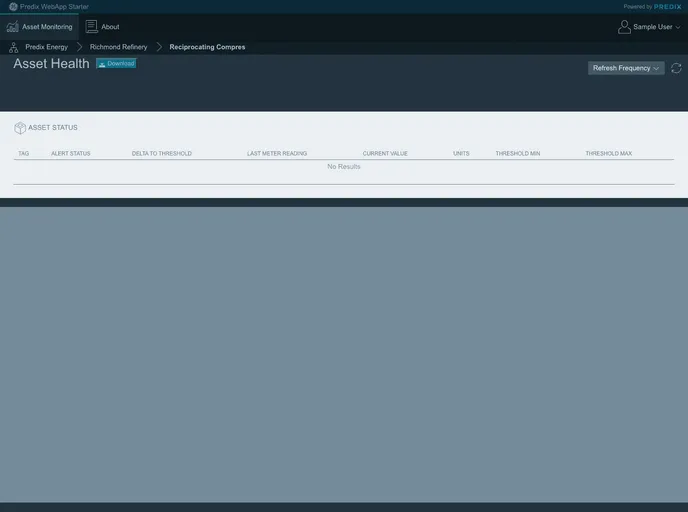The image size is (688, 512).
Task: Expand the Sample User menu chevron
Action: [x=678, y=27]
